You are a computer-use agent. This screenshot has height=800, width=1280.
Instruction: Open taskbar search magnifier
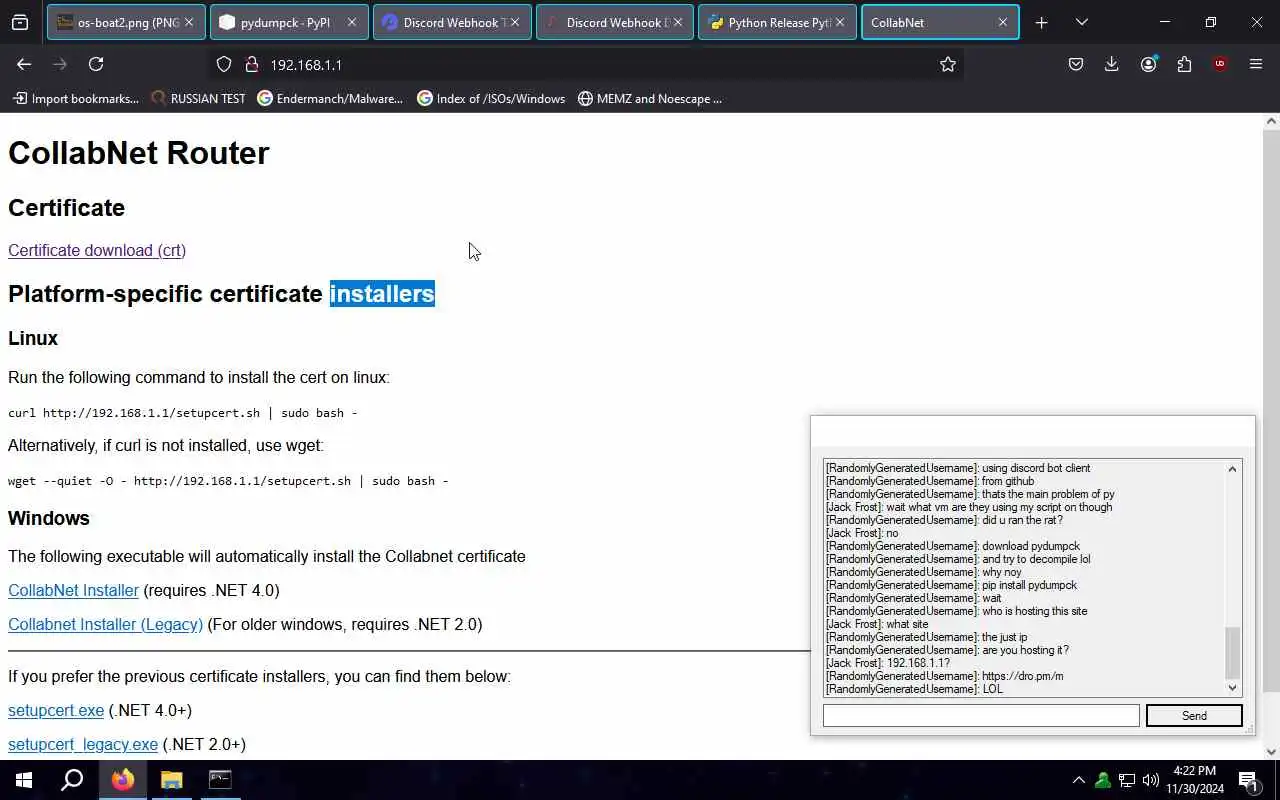click(72, 780)
